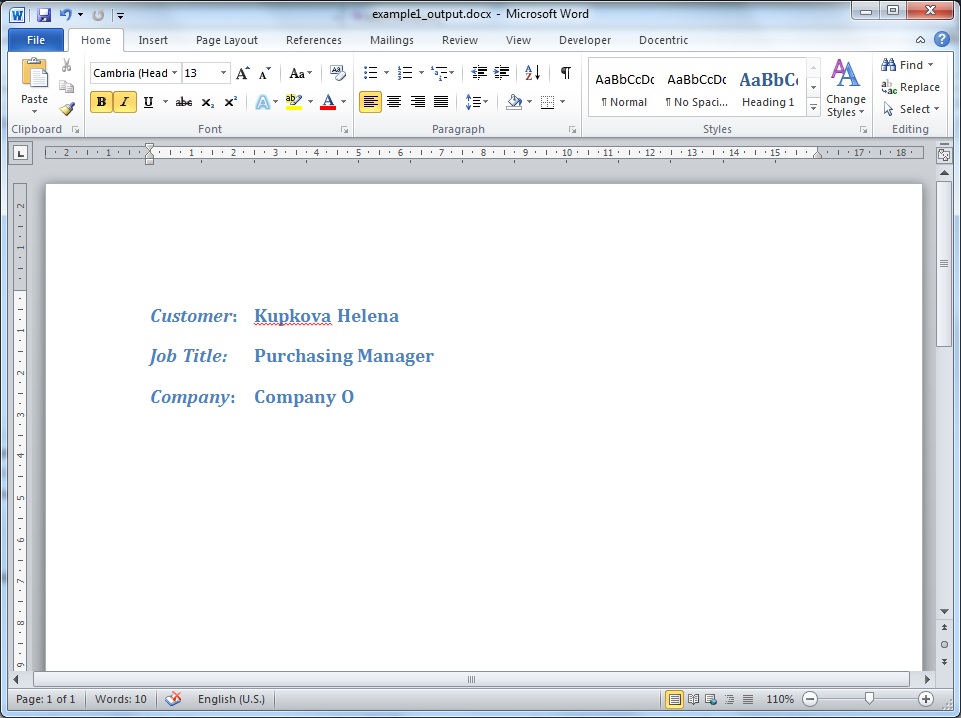Click the Clear Formatting icon
Image resolution: width=961 pixels, height=718 pixels.
click(x=337, y=73)
